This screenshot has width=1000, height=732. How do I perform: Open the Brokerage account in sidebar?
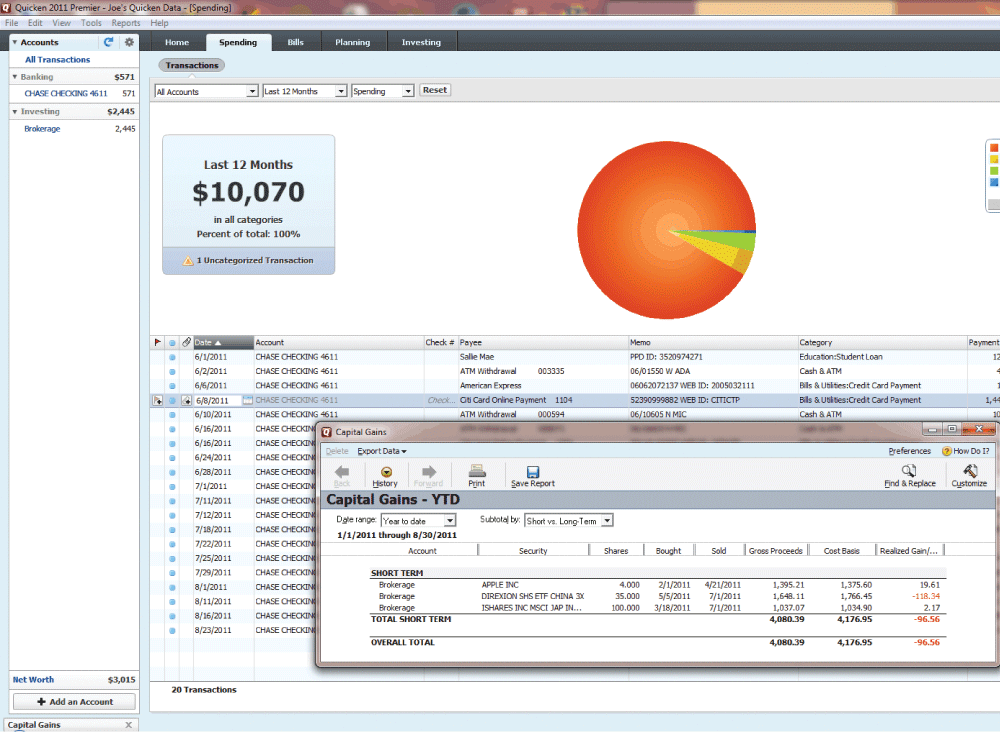click(x=42, y=129)
